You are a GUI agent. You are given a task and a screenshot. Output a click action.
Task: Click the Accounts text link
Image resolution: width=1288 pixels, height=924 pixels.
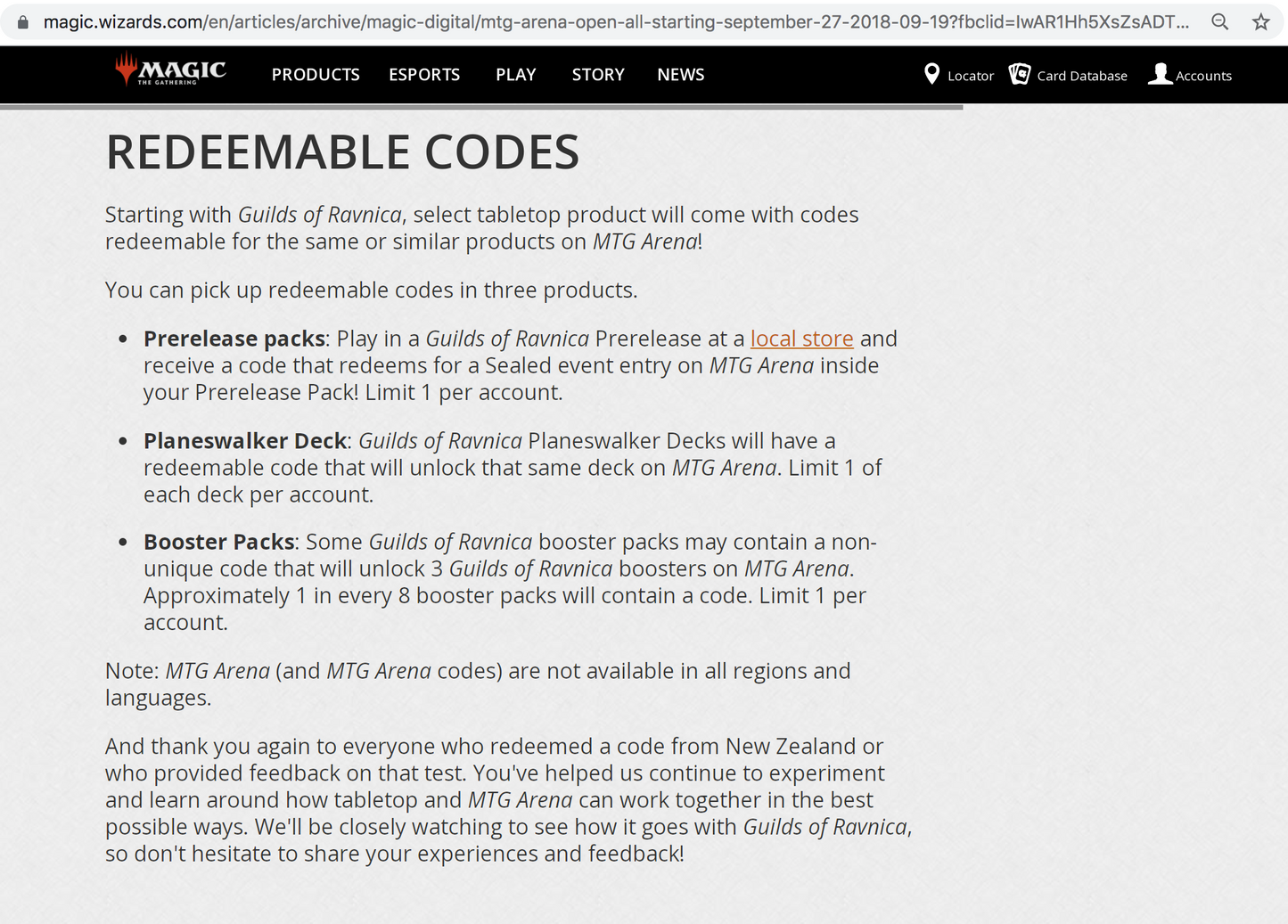(x=1203, y=76)
